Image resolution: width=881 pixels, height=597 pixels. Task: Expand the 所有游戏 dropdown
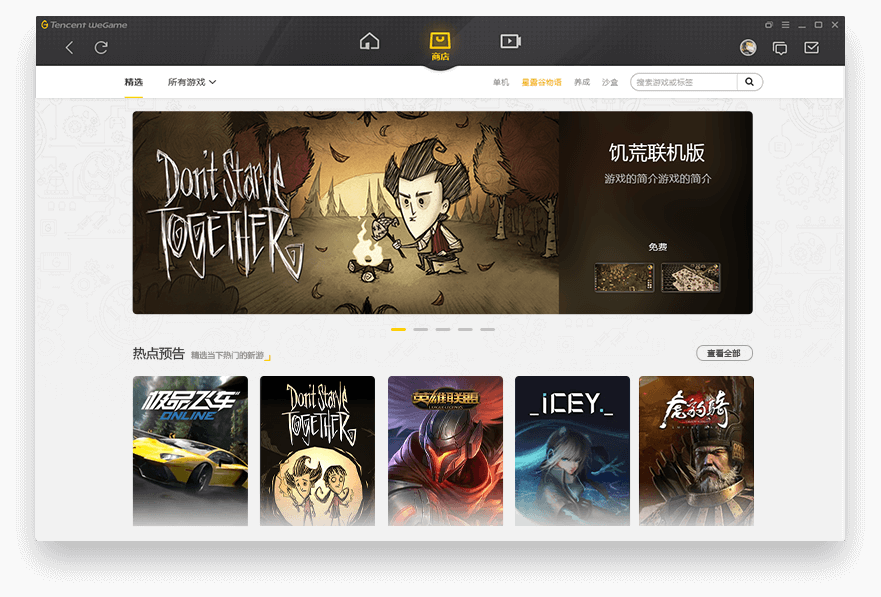click(192, 82)
